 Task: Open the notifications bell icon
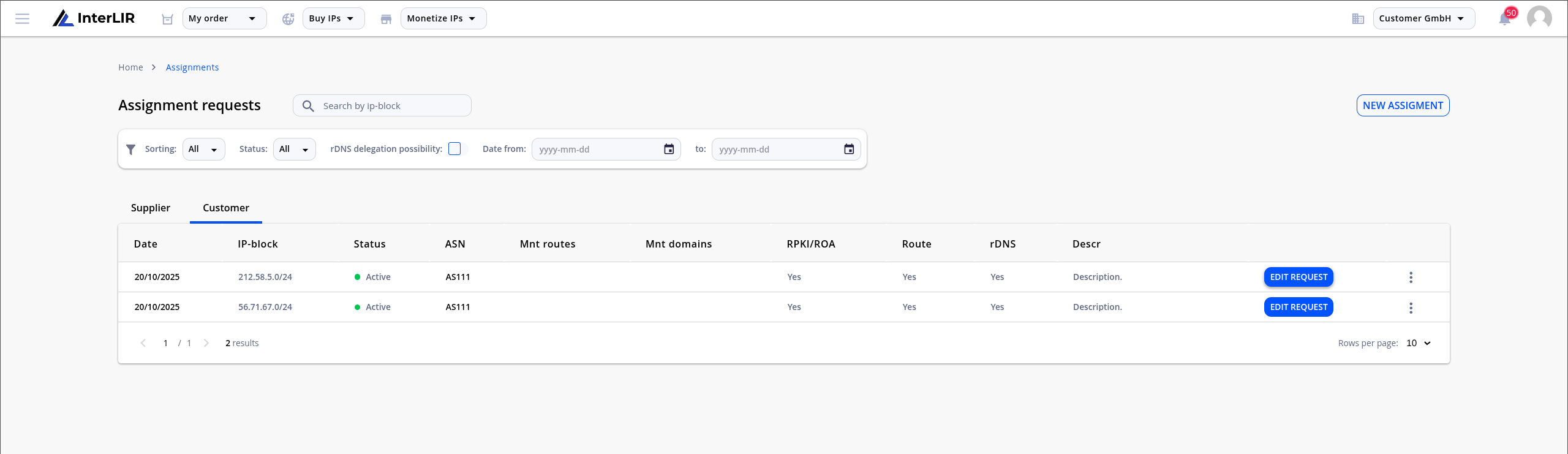point(1504,19)
